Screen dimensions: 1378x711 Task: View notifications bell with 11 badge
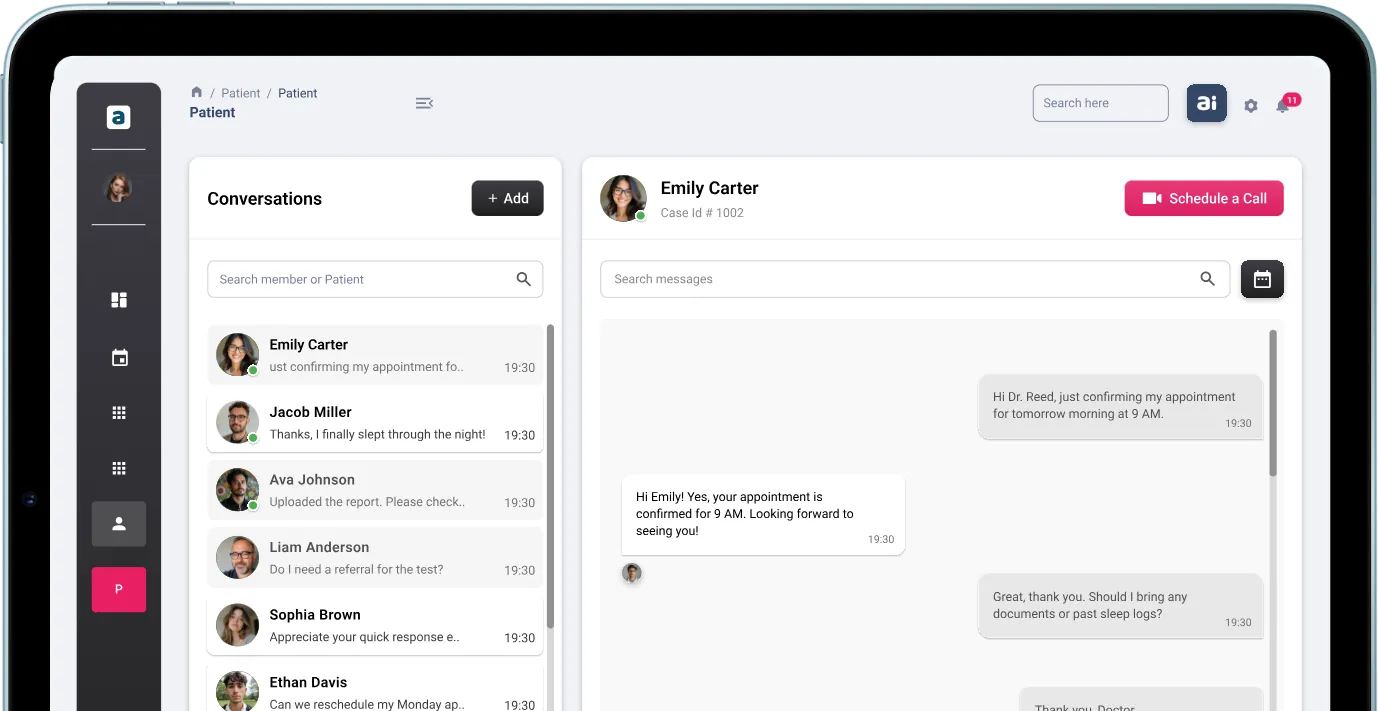pyautogui.click(x=1286, y=103)
